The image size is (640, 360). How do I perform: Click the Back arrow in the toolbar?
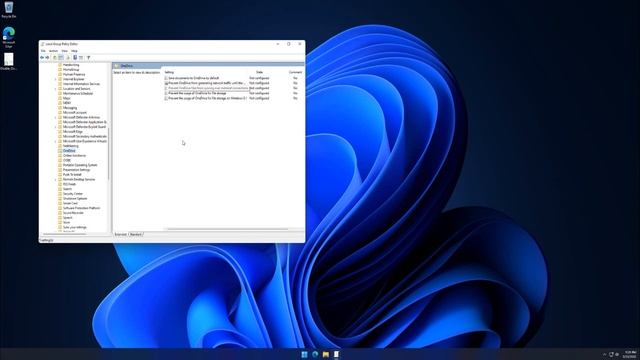tap(42, 58)
